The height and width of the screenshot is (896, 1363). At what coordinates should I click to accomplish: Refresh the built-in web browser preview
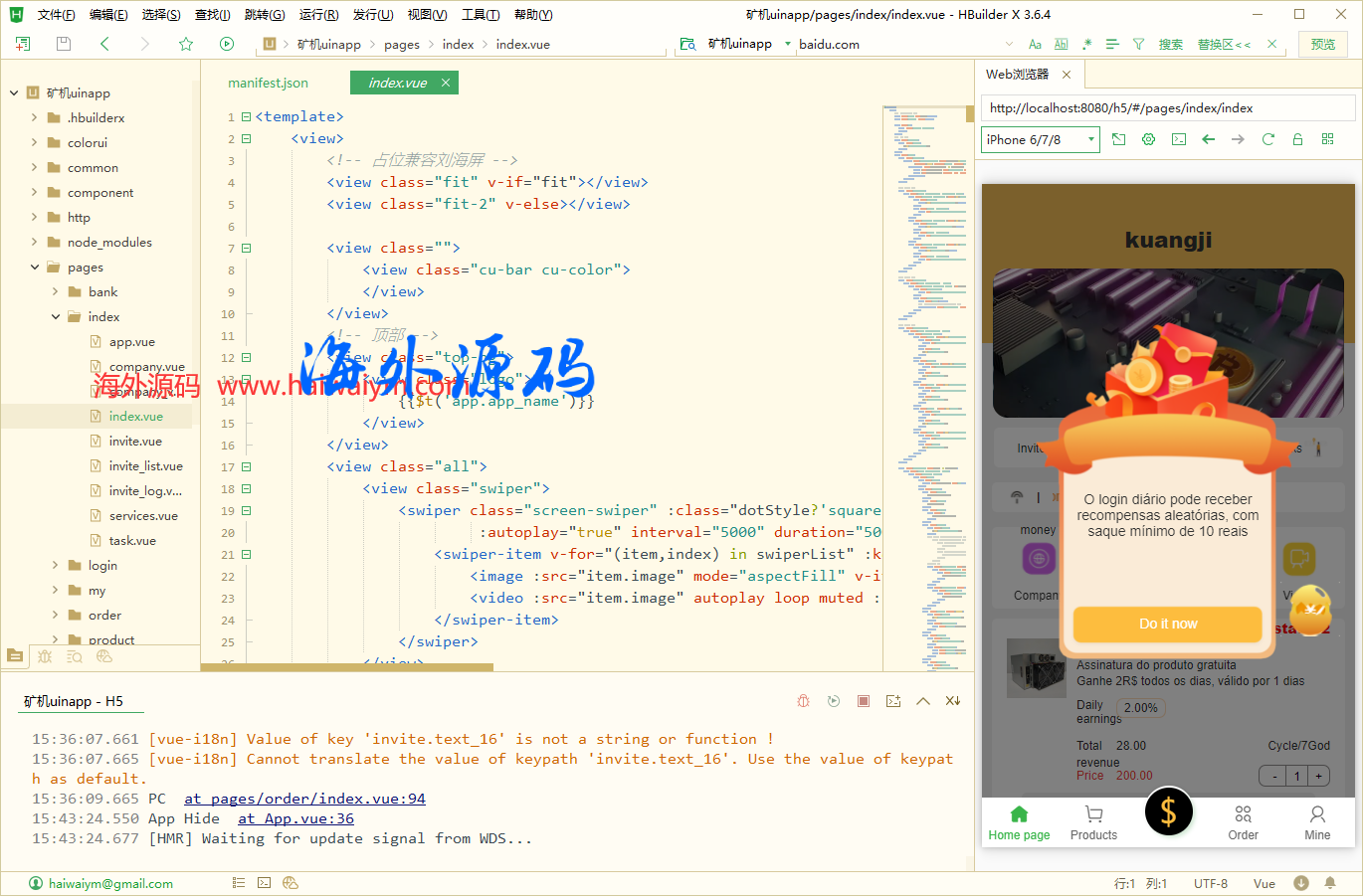pos(1267,139)
